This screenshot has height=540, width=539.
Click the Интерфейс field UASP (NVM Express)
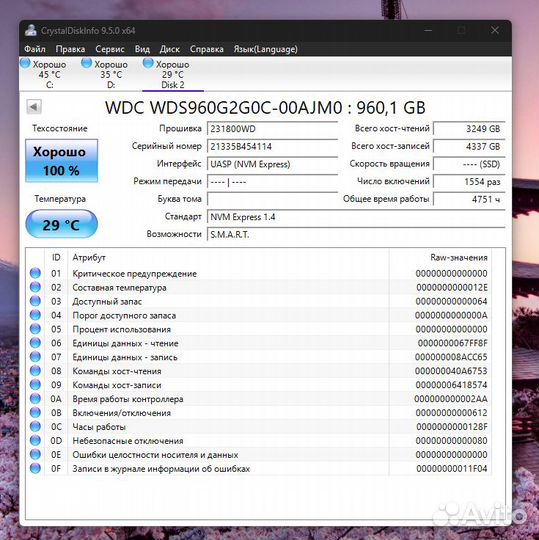(272, 164)
